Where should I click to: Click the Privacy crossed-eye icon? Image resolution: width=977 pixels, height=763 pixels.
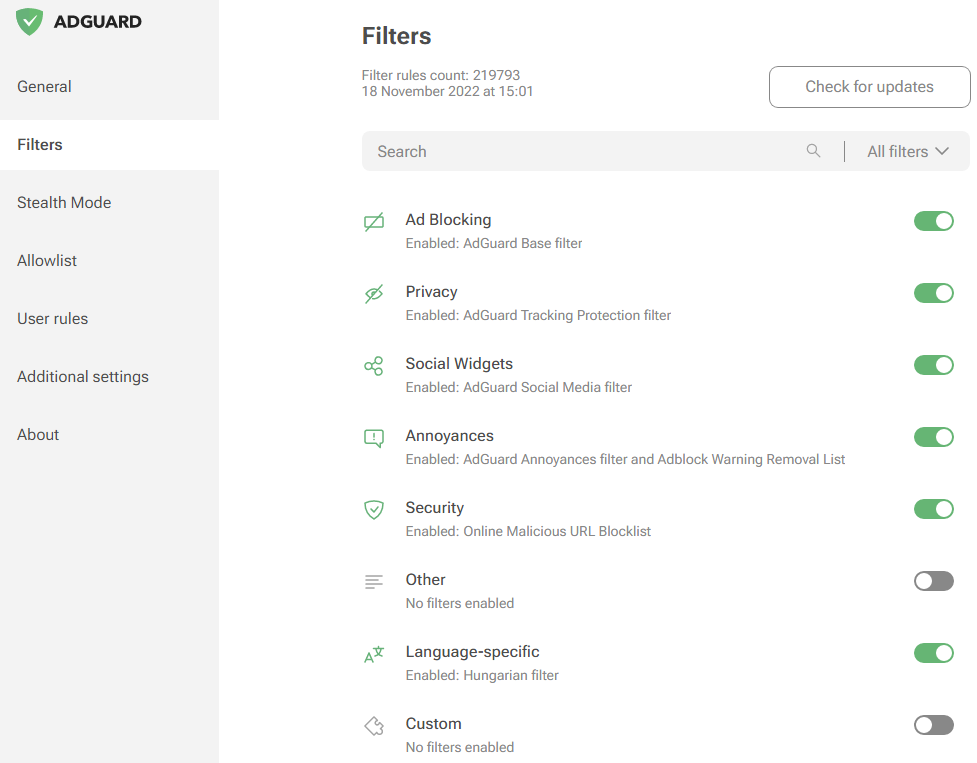coord(374,294)
